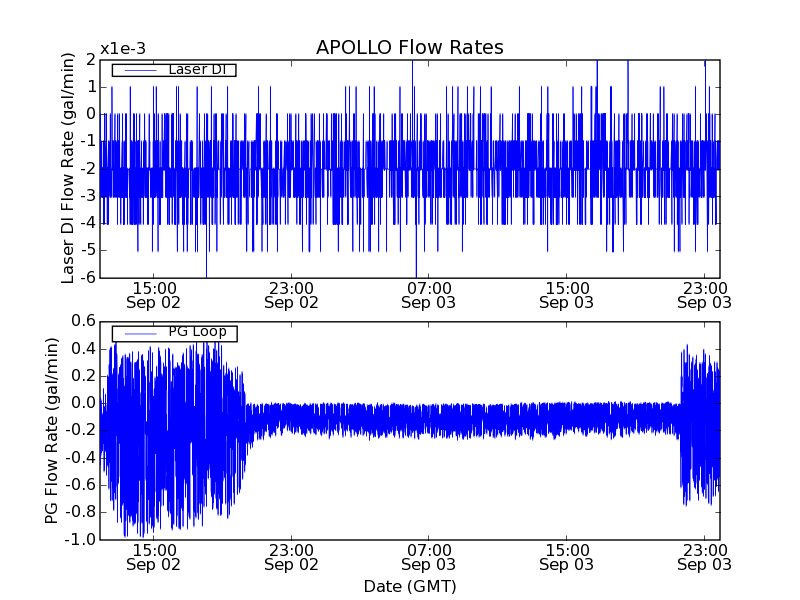Click y-tick label 1 on Laser DI plot
Image resolution: width=800 pixels, height=600 pixels.
[92, 87]
